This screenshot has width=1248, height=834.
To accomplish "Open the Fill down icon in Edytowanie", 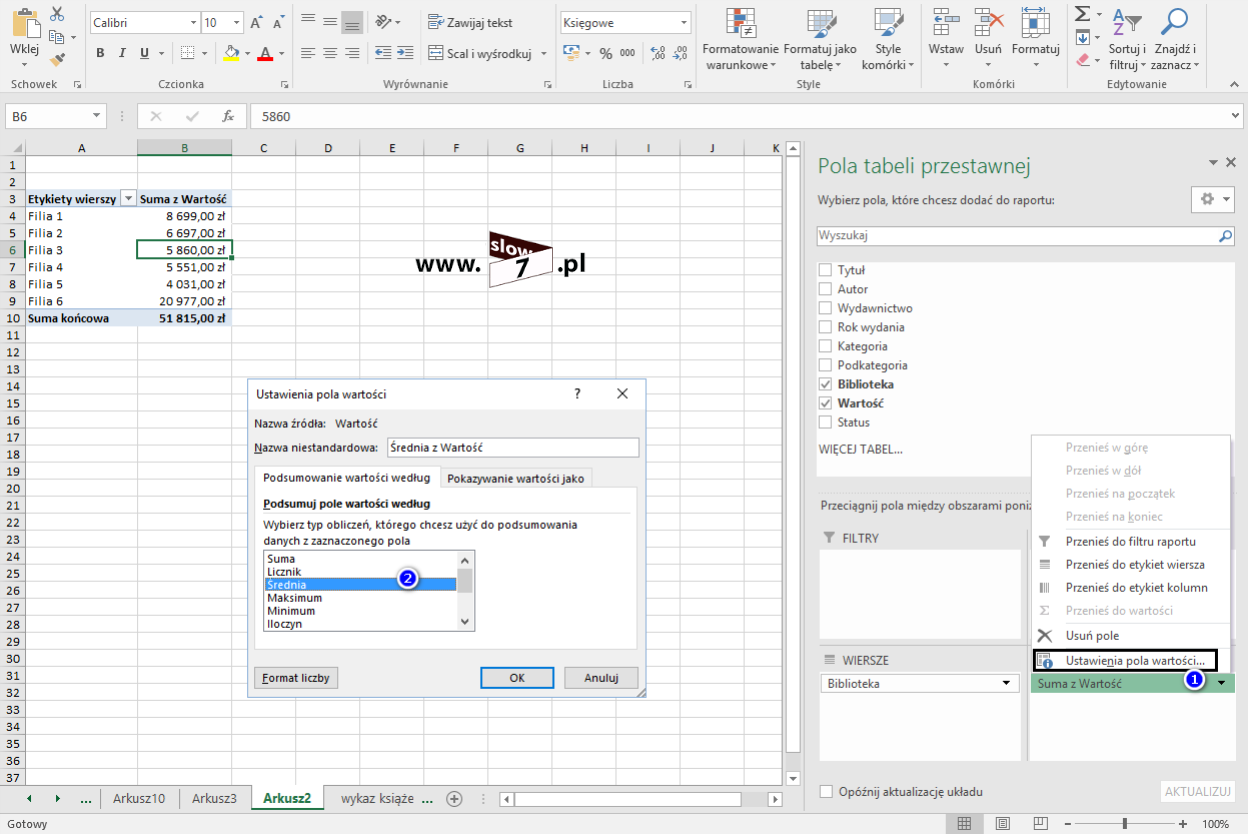I will (1083, 38).
